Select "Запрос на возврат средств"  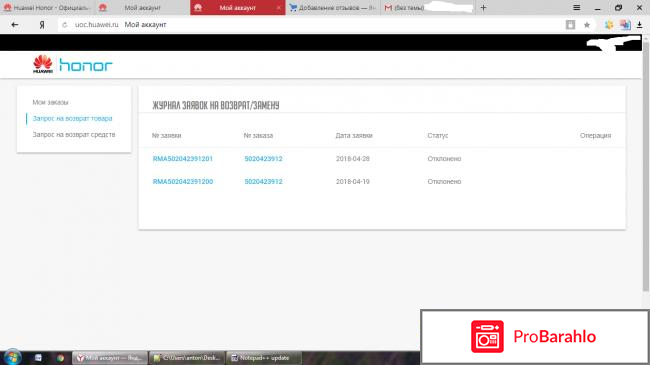click(x=74, y=134)
